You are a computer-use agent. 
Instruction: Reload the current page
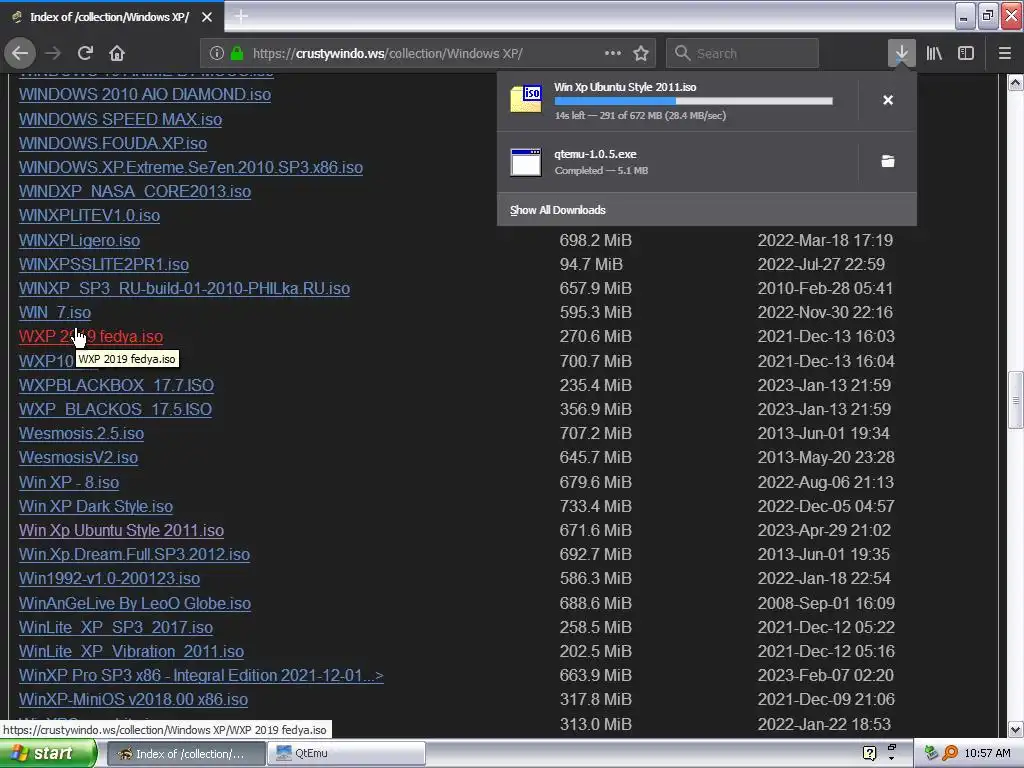click(85, 53)
